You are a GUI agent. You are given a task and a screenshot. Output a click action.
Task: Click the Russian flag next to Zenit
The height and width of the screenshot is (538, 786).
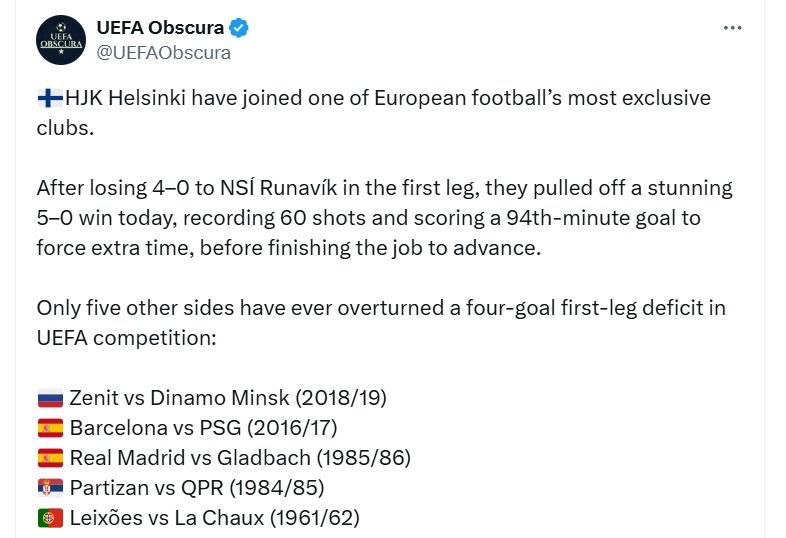(50, 398)
